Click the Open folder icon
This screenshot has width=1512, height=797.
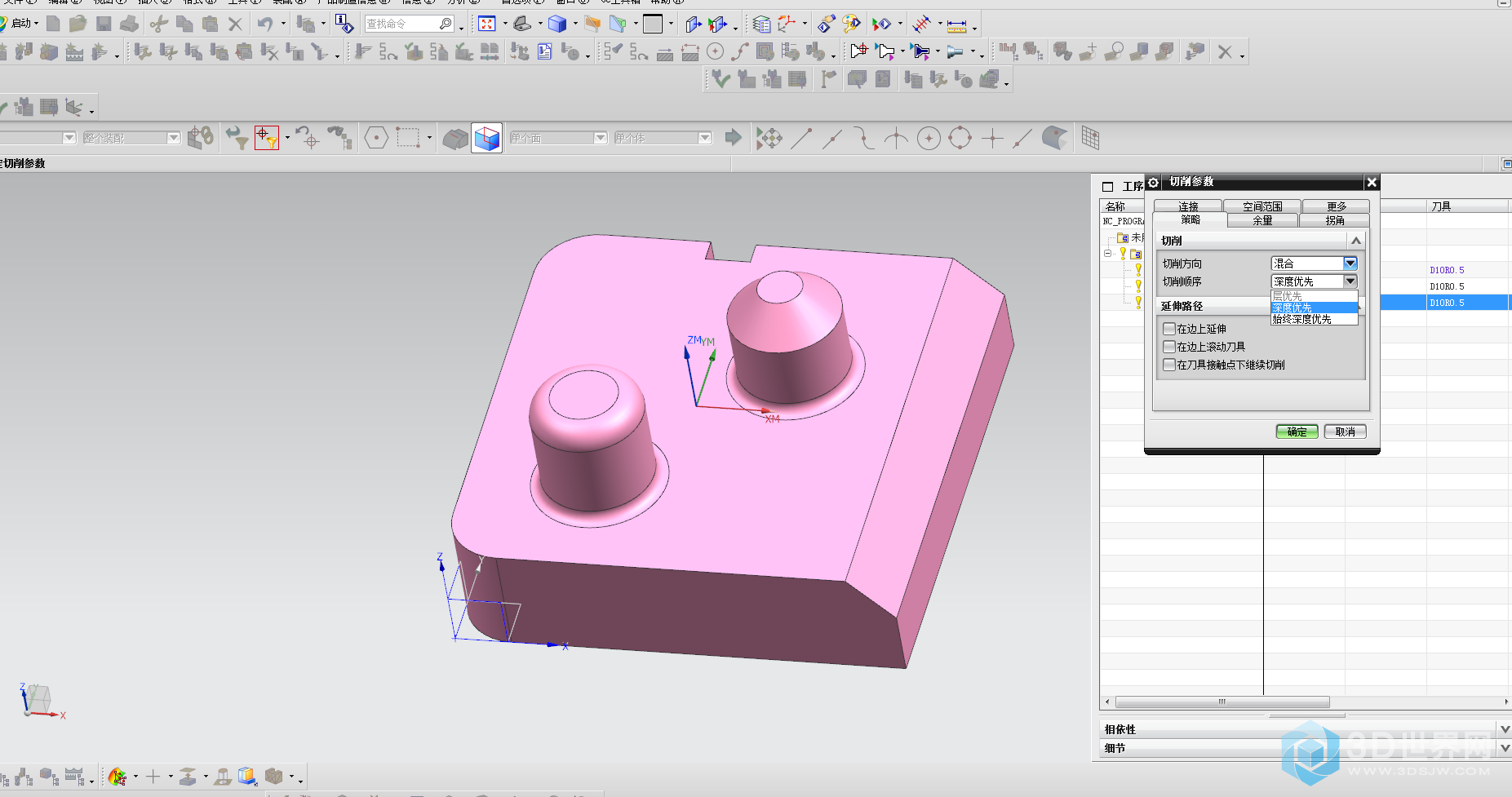(x=78, y=24)
